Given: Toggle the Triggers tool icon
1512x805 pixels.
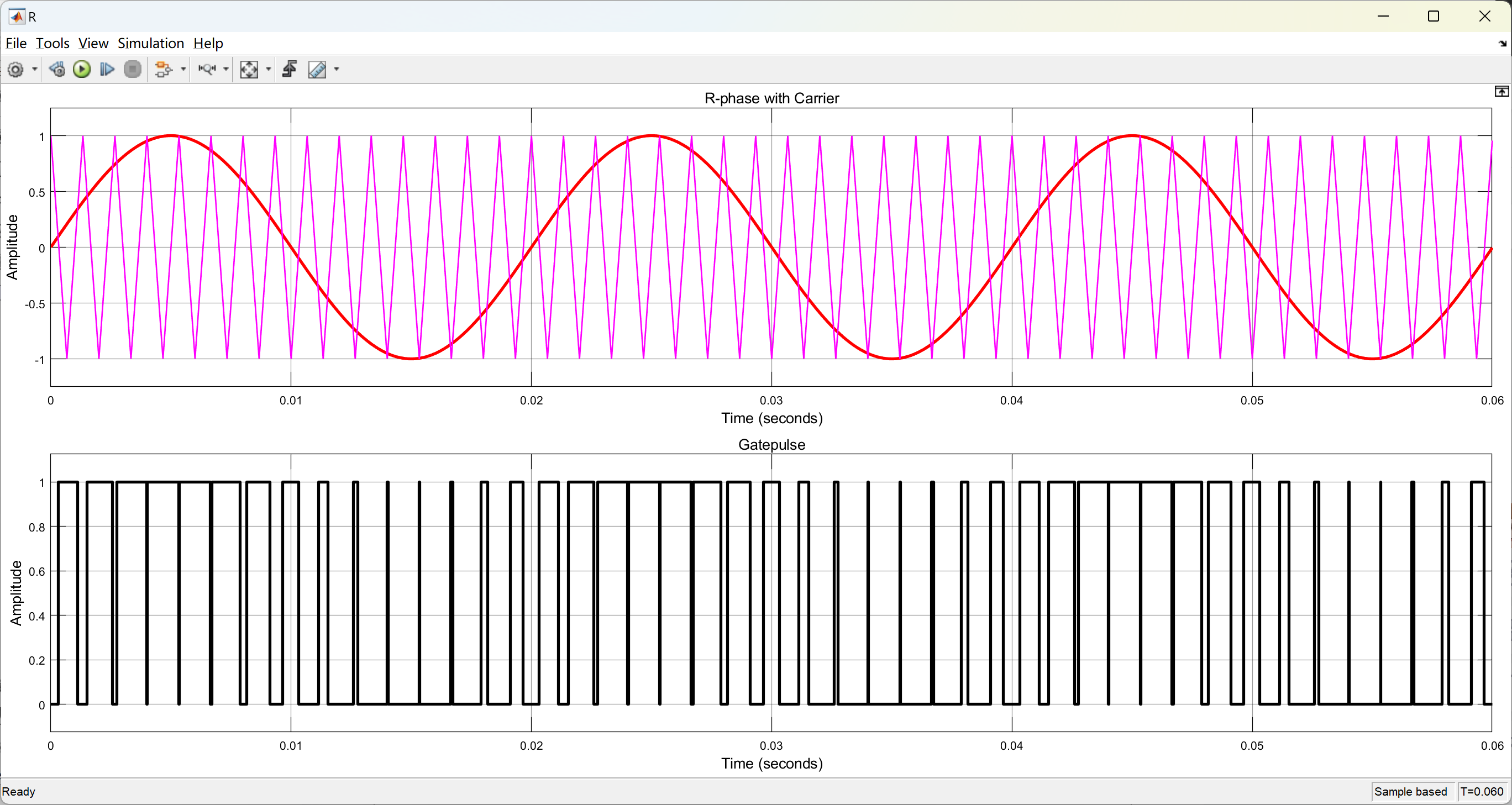Looking at the screenshot, I should 290,70.
